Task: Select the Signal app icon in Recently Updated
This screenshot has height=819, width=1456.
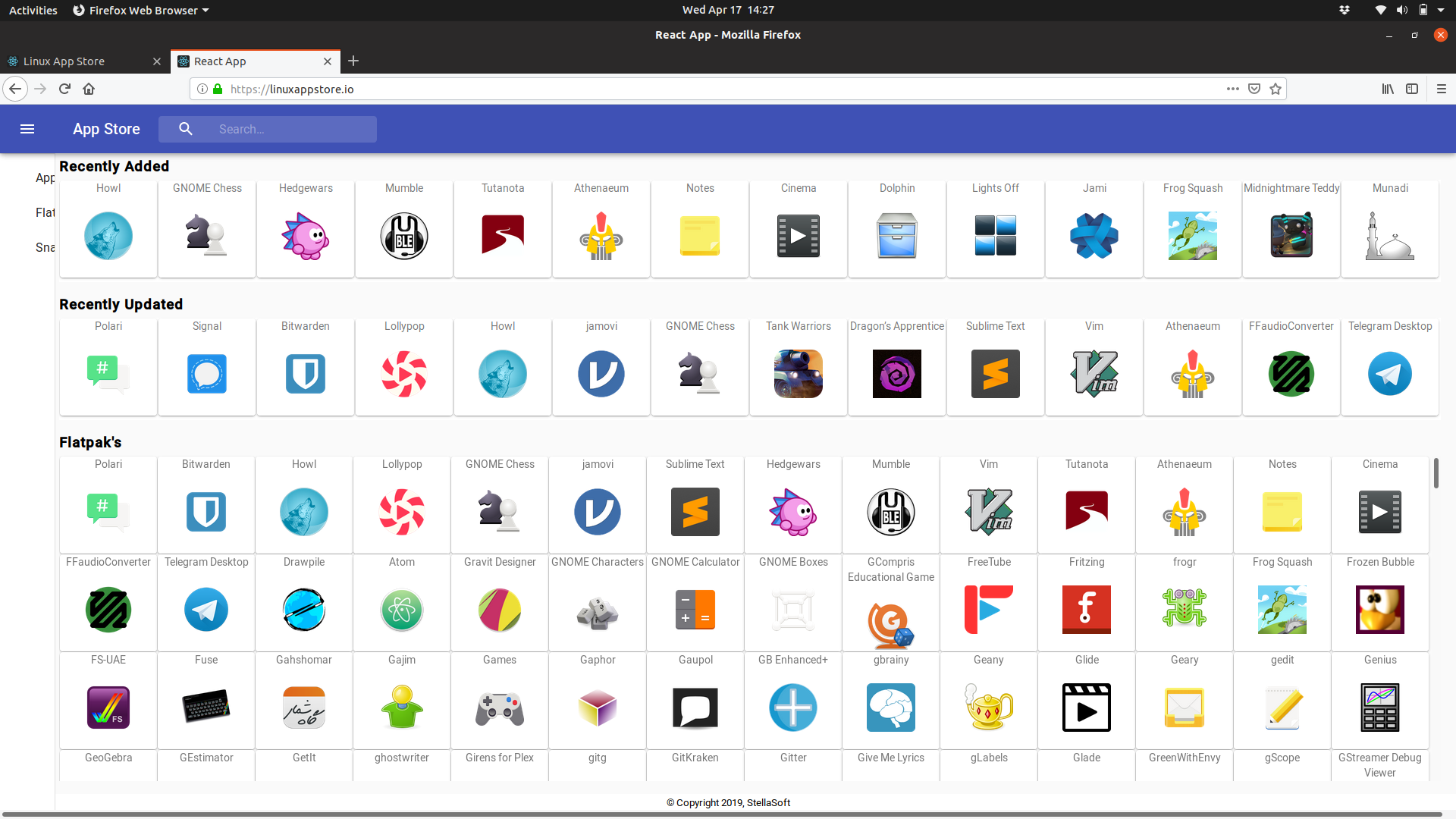Action: pyautogui.click(x=207, y=373)
